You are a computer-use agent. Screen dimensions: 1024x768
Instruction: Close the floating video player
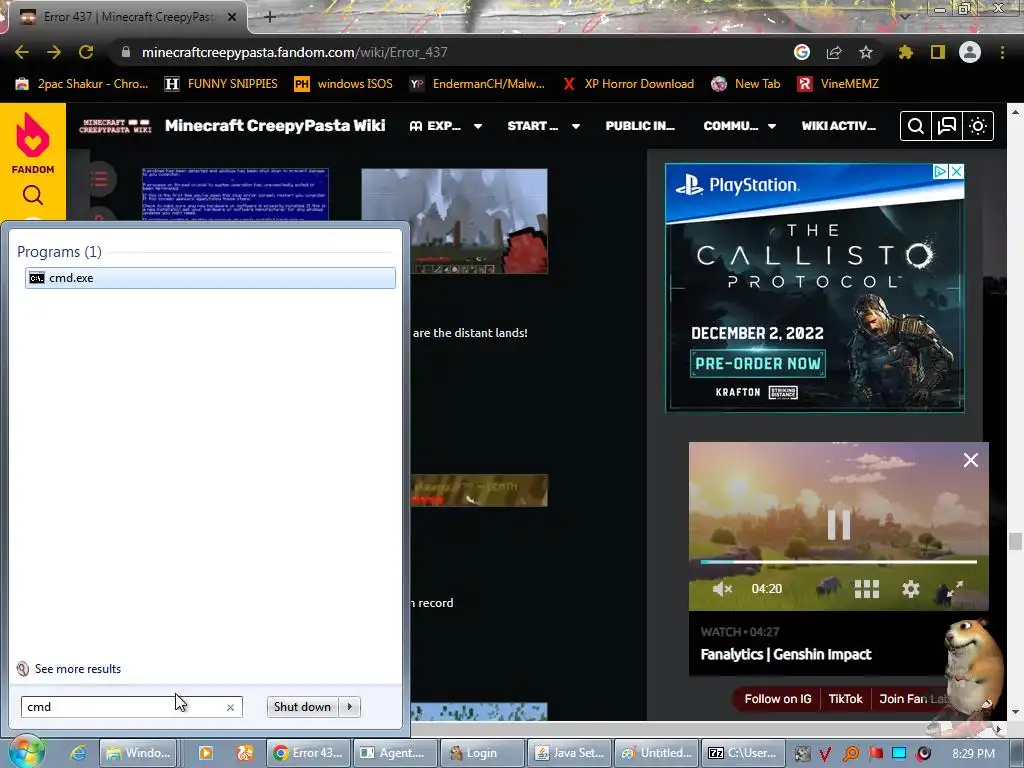point(970,460)
